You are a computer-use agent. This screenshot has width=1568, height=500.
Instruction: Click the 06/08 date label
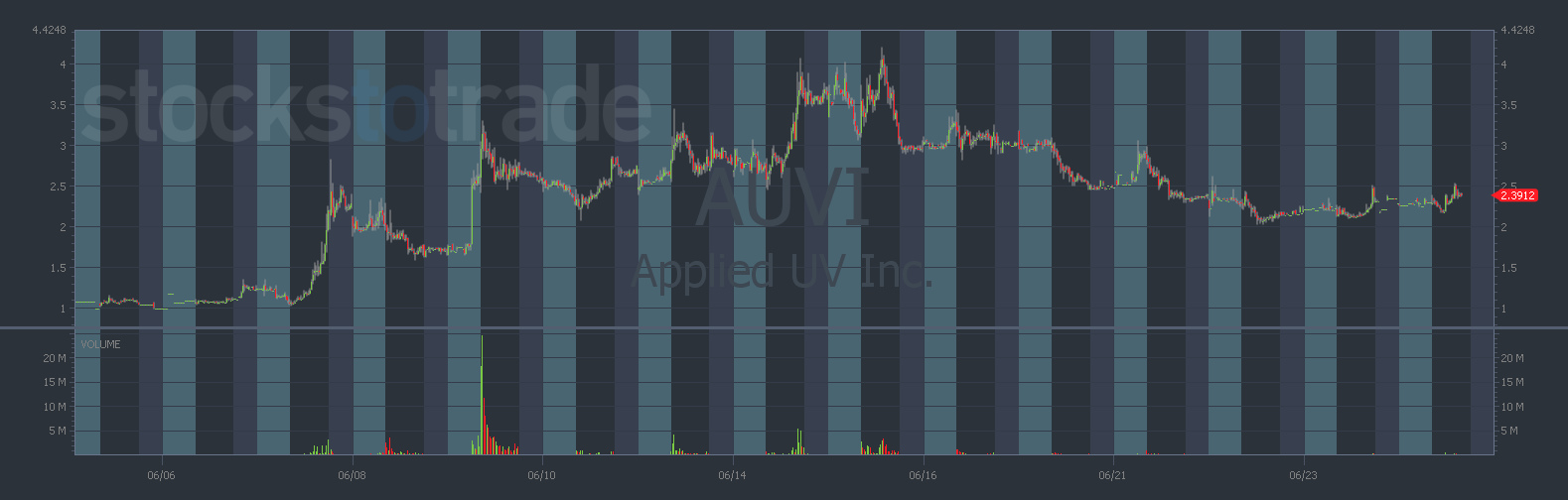point(352,476)
